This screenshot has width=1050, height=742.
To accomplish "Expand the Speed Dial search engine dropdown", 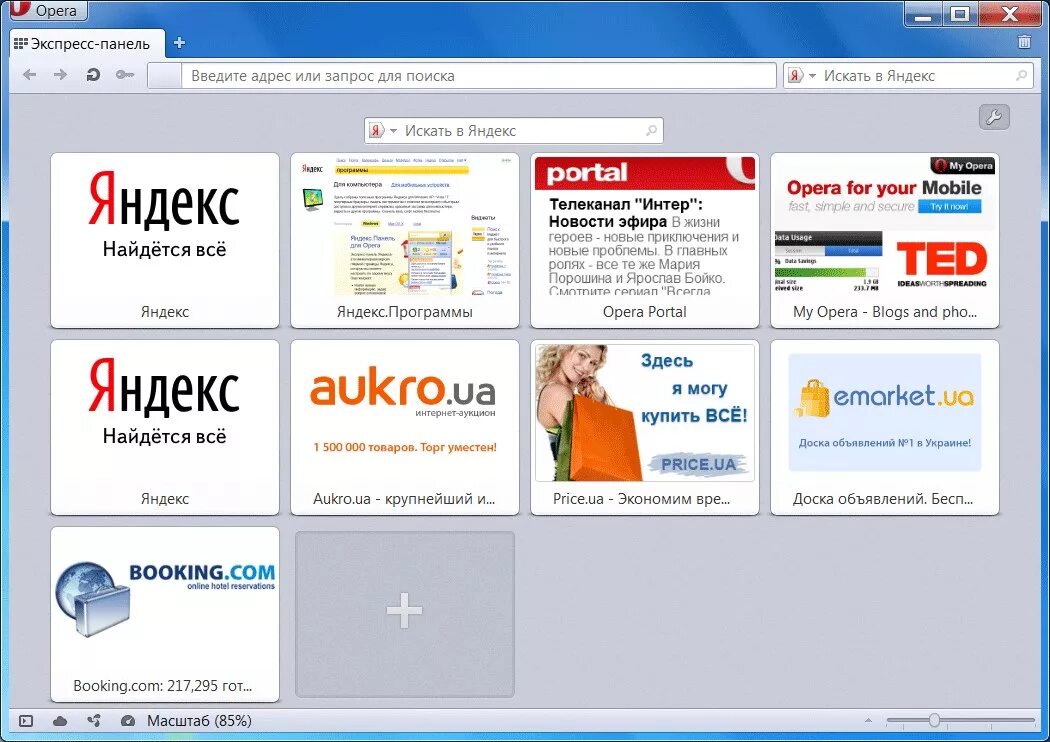I will point(394,131).
